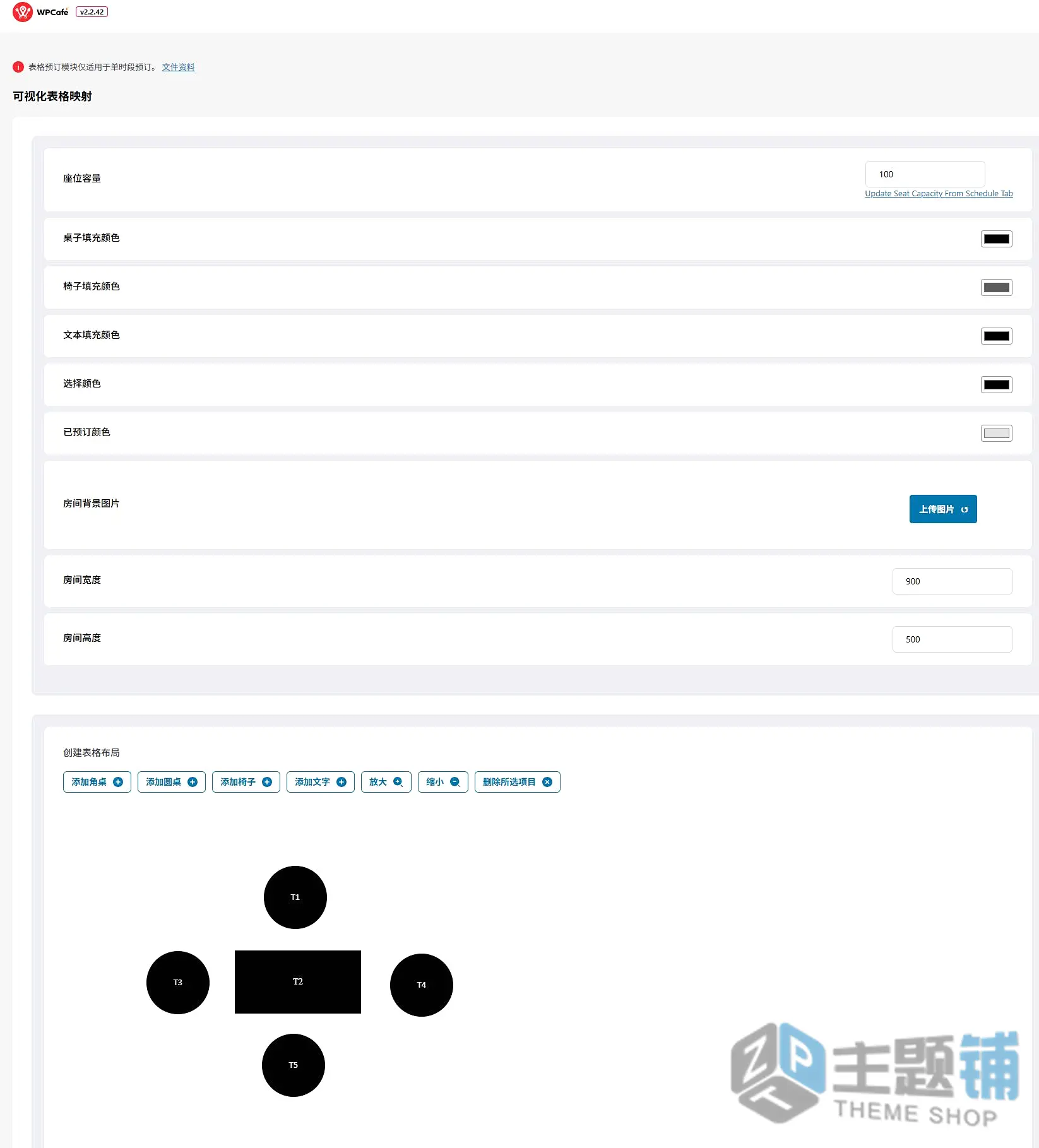1039x1148 pixels.
Task: Click the 添加角桌 button
Action: point(97,782)
